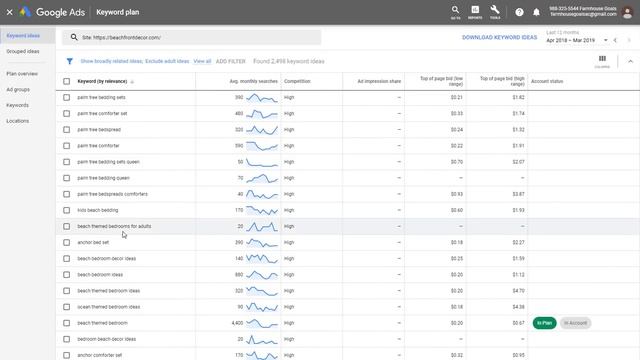The width and height of the screenshot is (640, 360).
Task: Sort by the Top of page bid (low range) header
Action: coord(441,81)
